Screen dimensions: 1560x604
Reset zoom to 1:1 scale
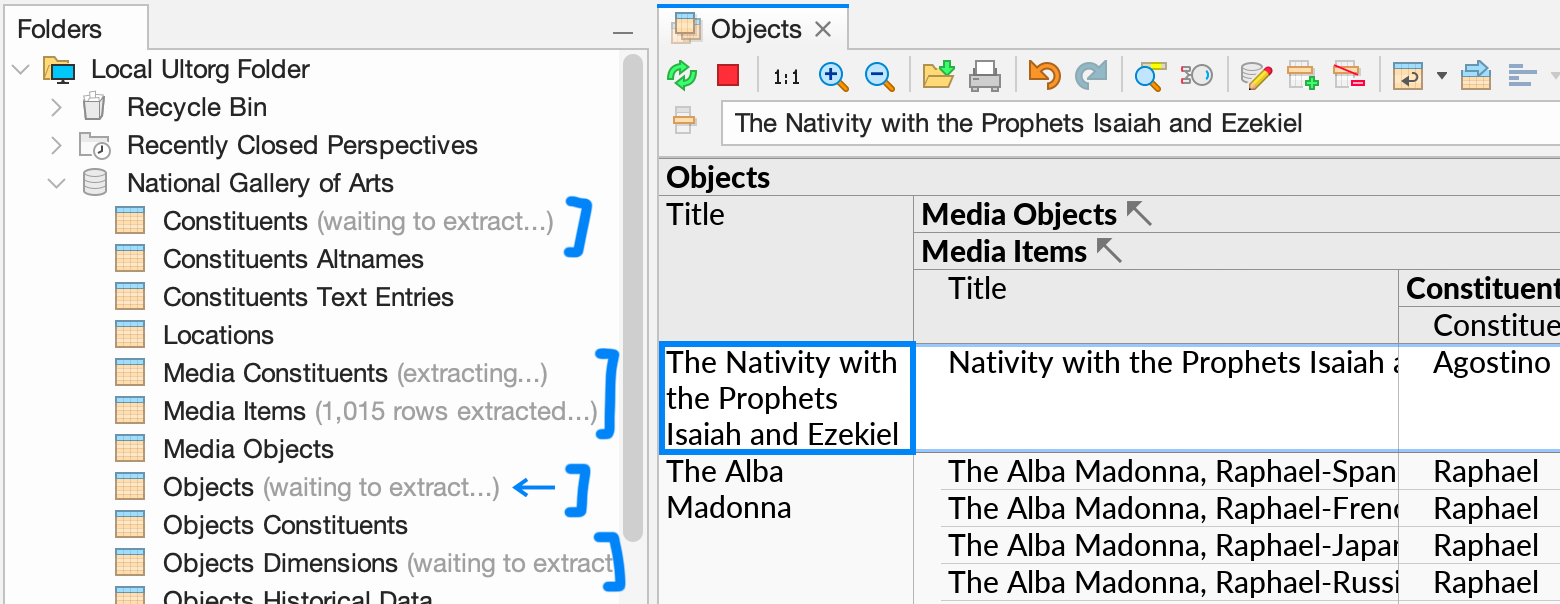coord(786,75)
